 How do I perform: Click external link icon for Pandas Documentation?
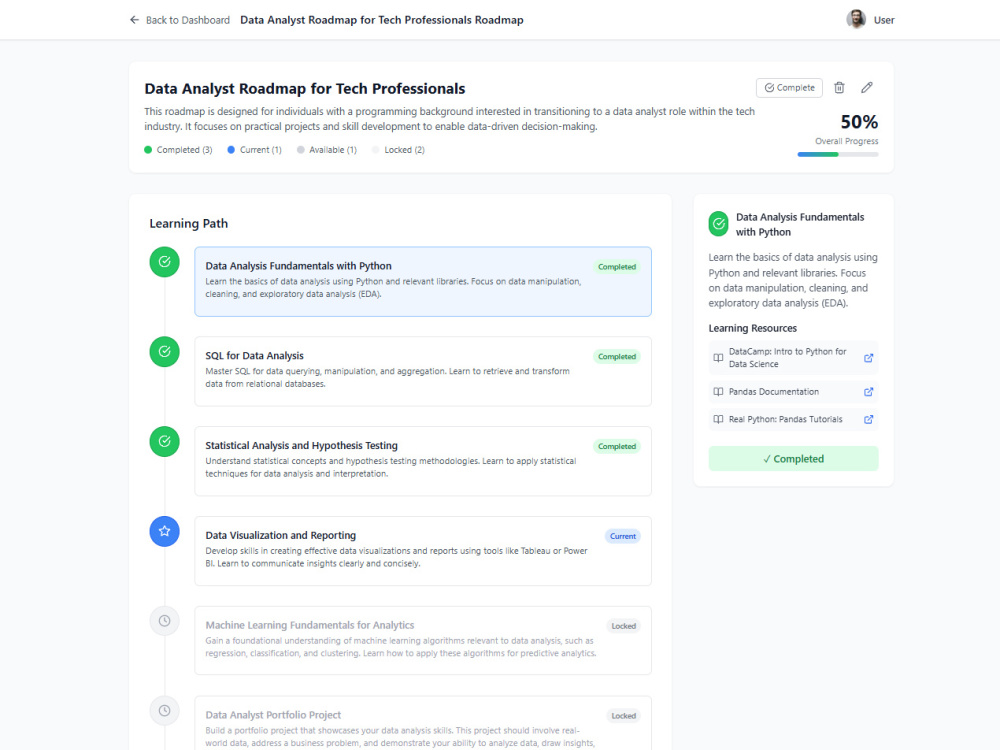pos(868,392)
